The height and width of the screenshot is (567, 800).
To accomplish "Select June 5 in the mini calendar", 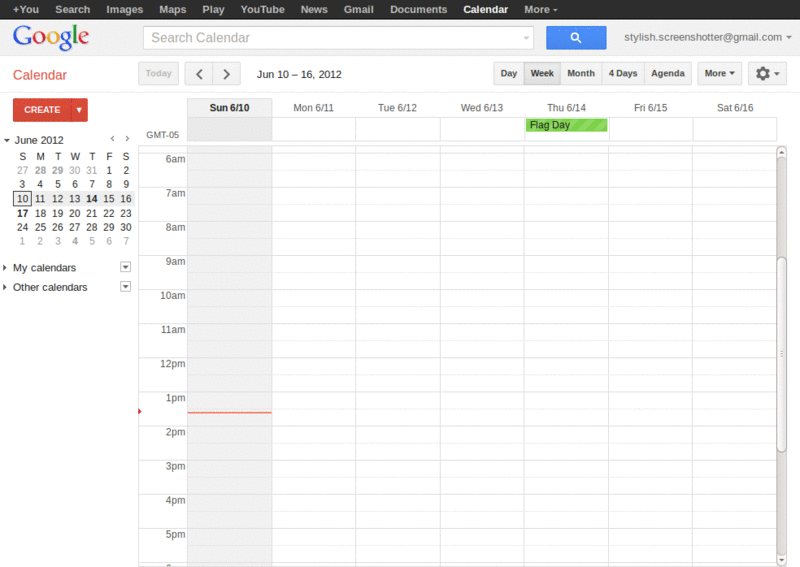I will coord(58,184).
